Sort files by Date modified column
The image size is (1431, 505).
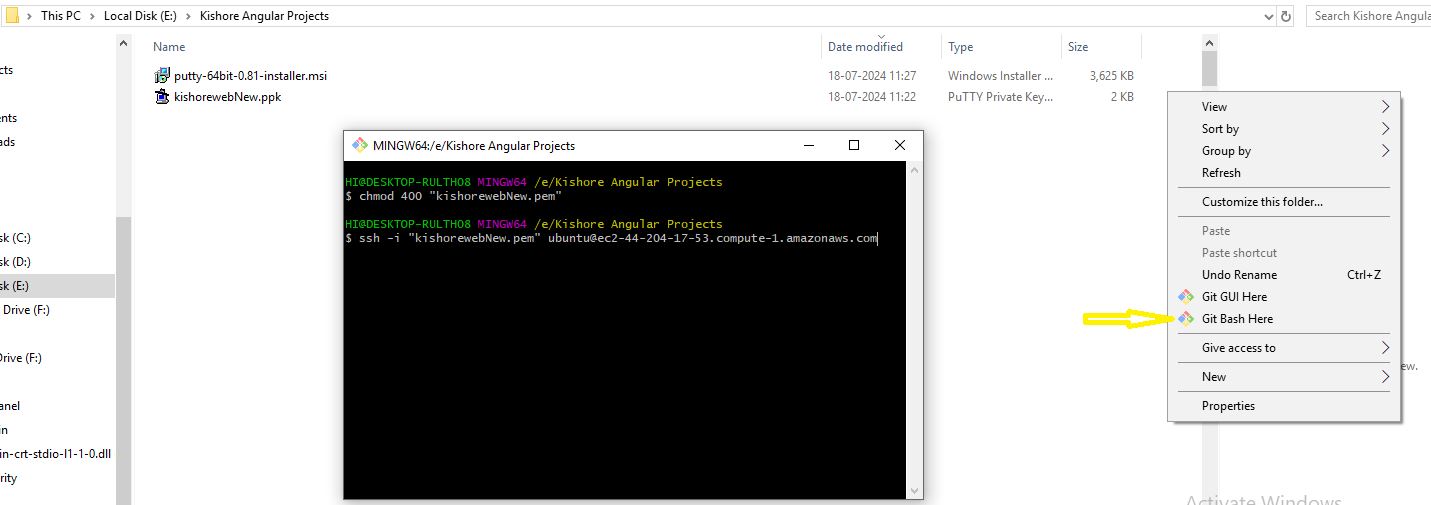coord(865,47)
